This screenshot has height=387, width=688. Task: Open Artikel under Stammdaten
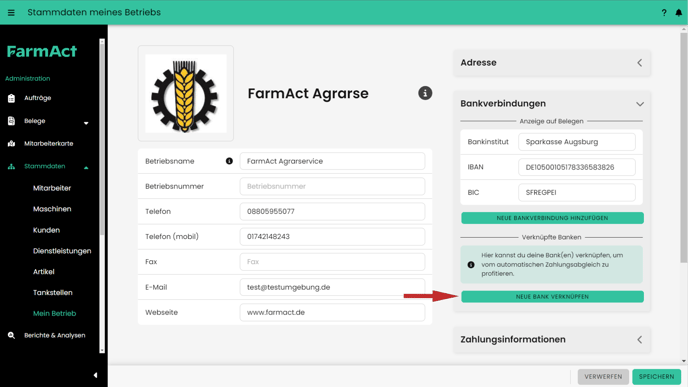[x=43, y=272]
